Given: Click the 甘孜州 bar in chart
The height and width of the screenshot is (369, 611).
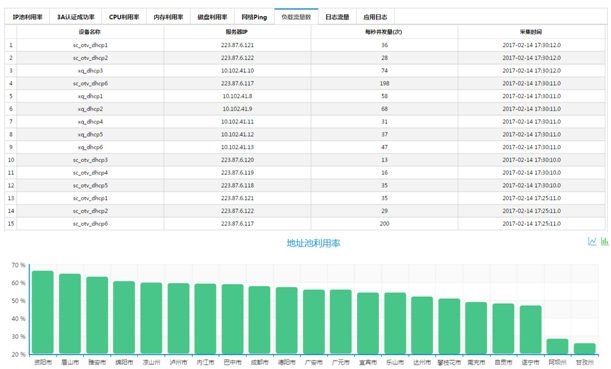Looking at the screenshot, I should [x=585, y=348].
